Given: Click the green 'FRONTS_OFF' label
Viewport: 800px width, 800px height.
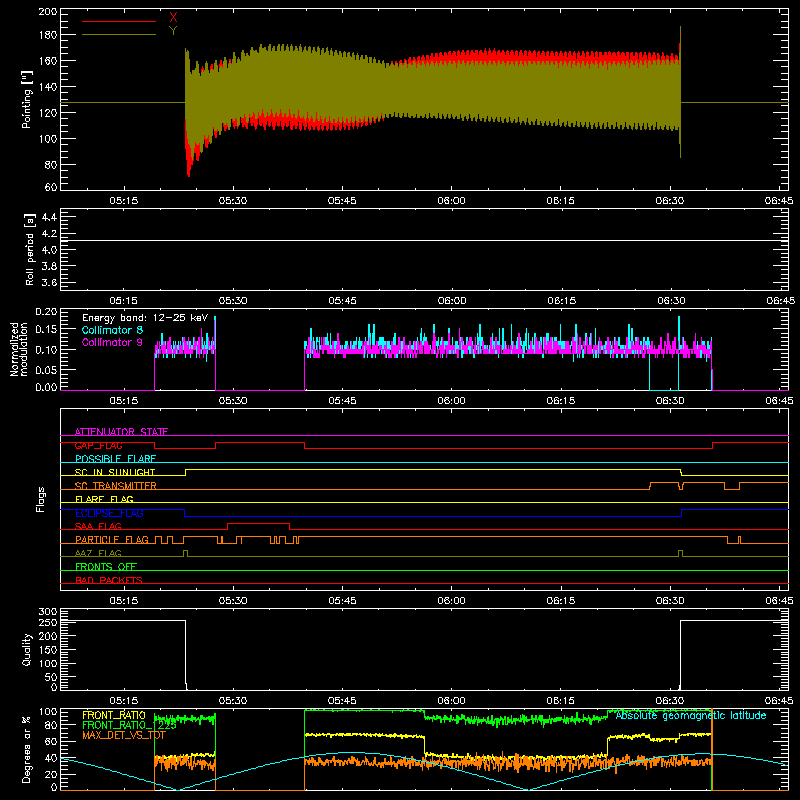Looking at the screenshot, I should click(106, 566).
